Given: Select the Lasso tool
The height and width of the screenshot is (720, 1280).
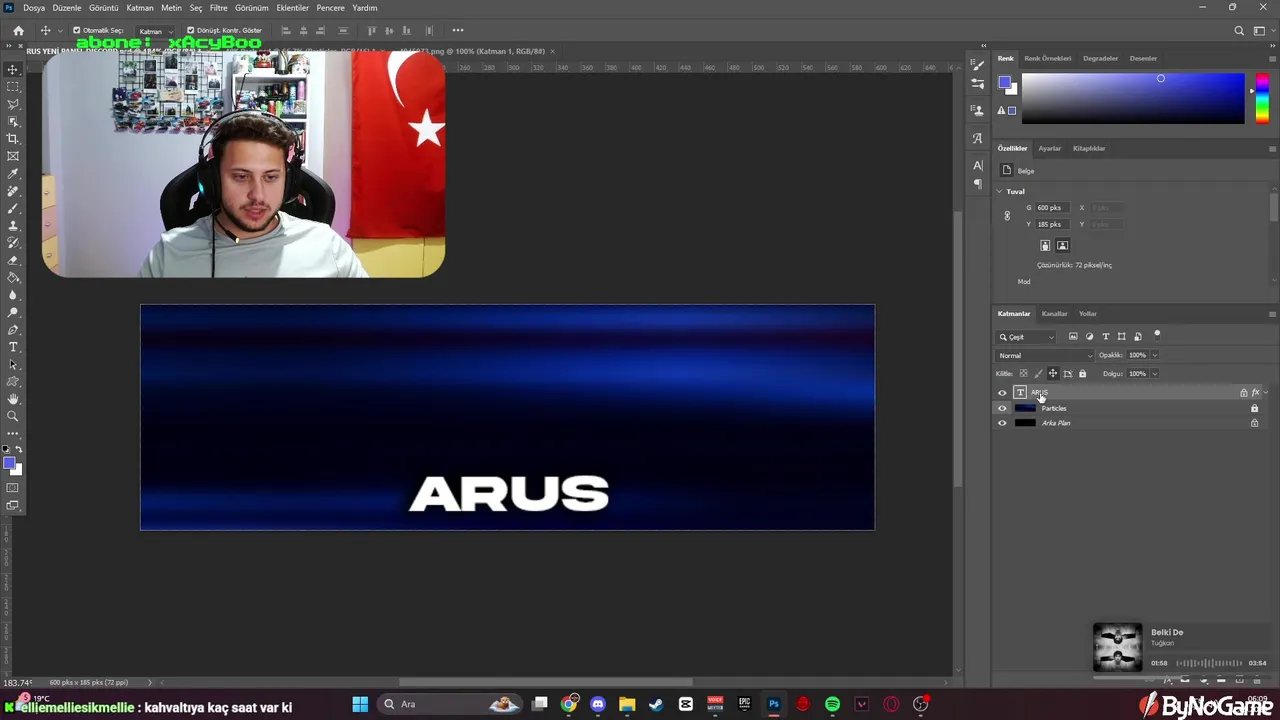Looking at the screenshot, I should click(13, 104).
